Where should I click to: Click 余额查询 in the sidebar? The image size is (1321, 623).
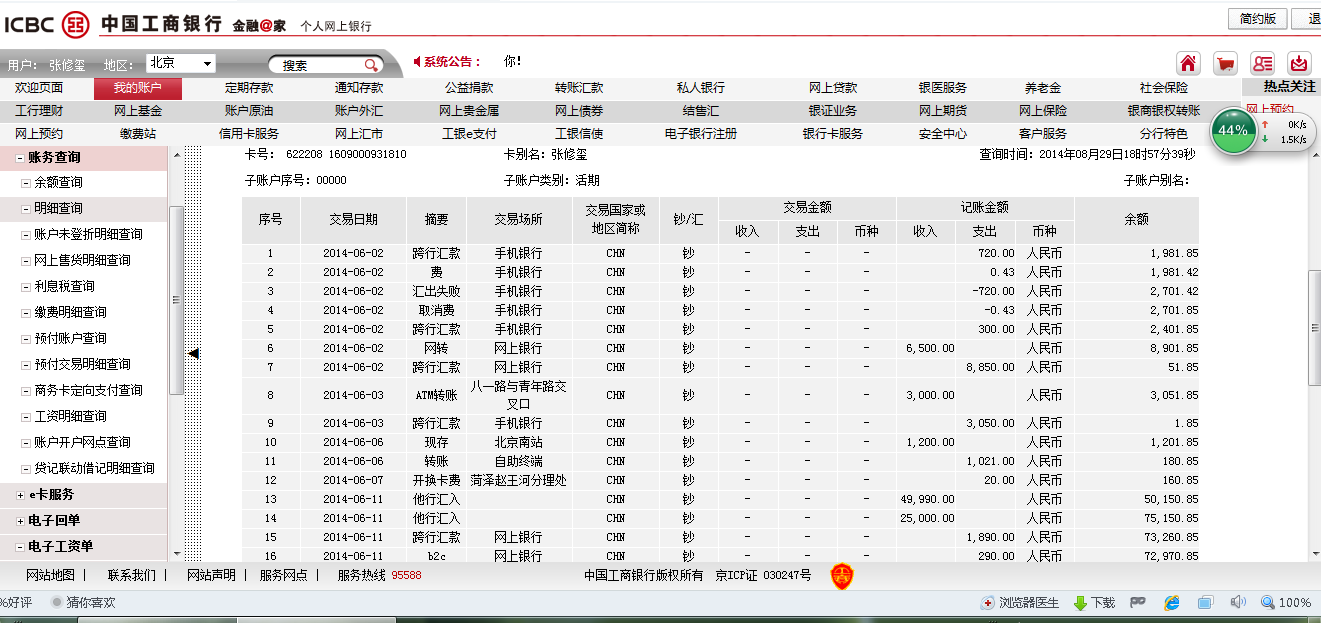pos(58,183)
